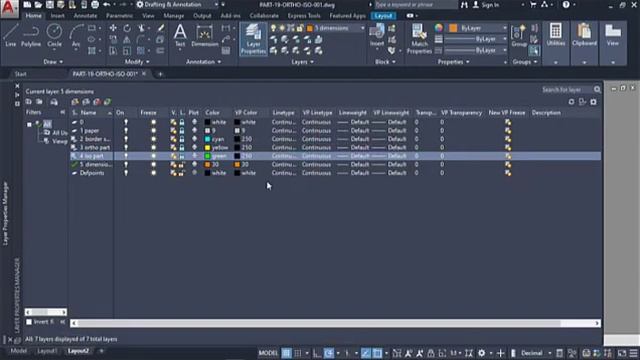Change color swatch of 2 border layer
Image resolution: width=640 pixels, height=360 pixels.
click(x=207, y=139)
